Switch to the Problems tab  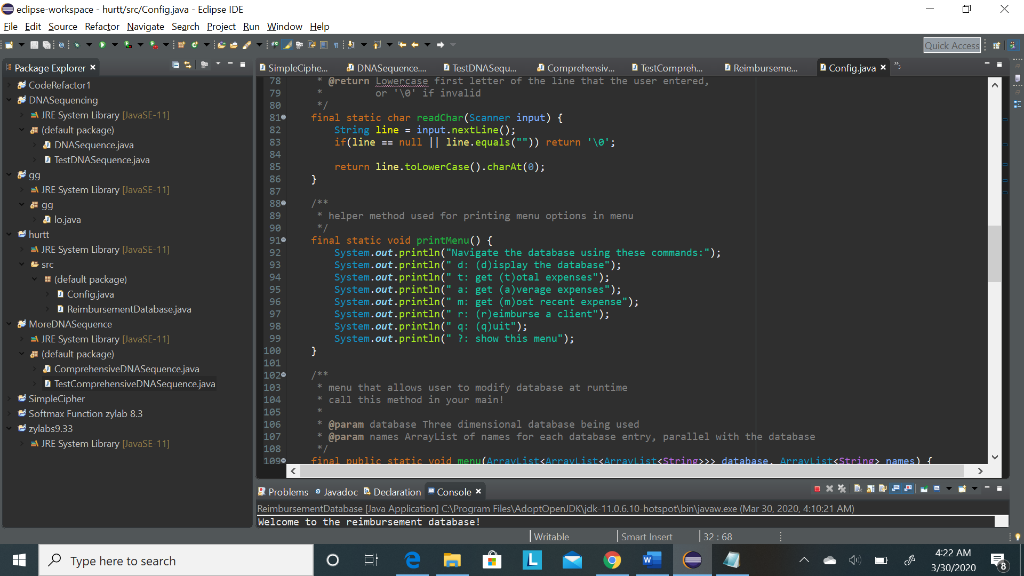(x=283, y=492)
